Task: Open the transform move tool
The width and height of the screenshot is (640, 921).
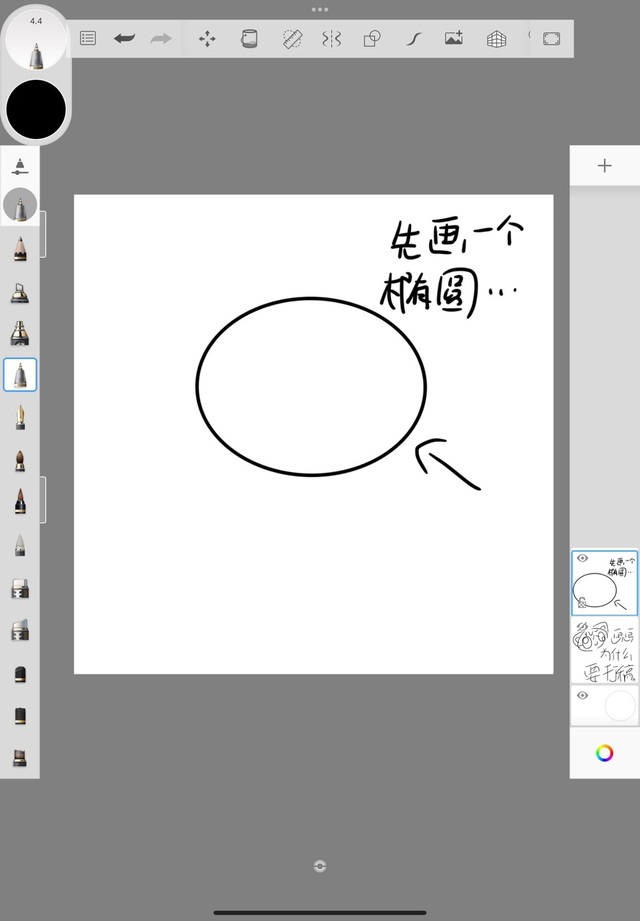Action: pyautogui.click(x=207, y=39)
